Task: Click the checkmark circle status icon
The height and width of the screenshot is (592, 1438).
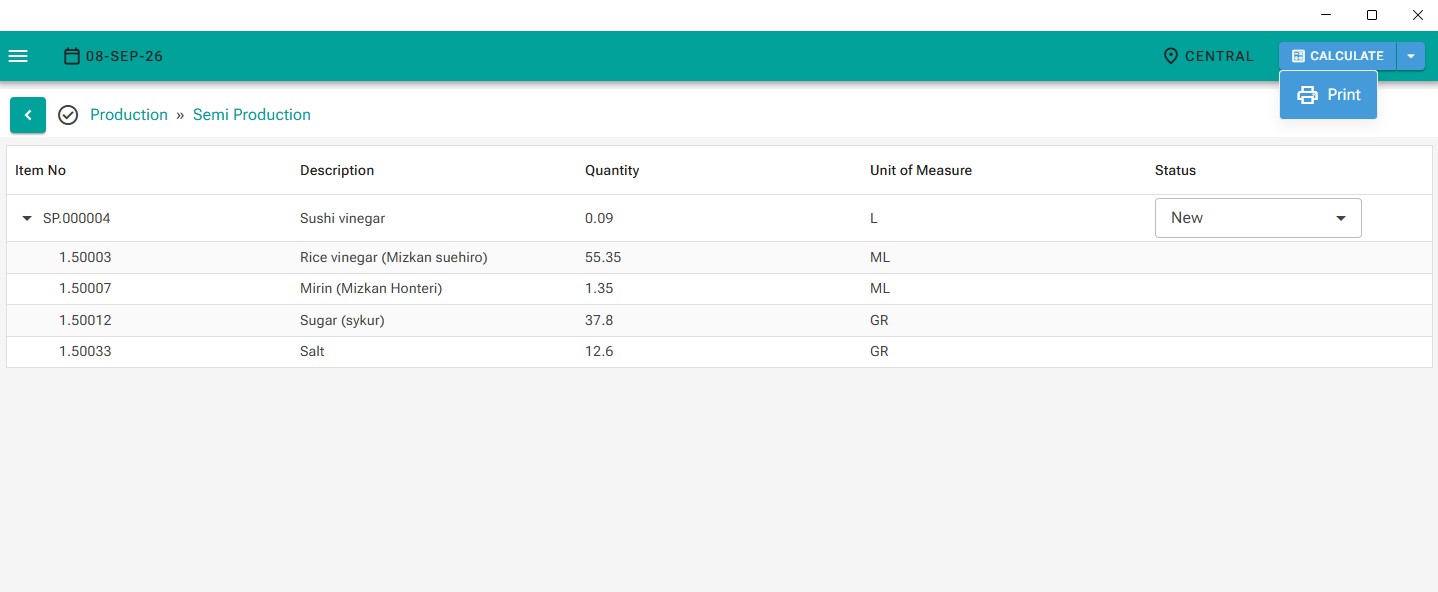Action: coord(68,115)
